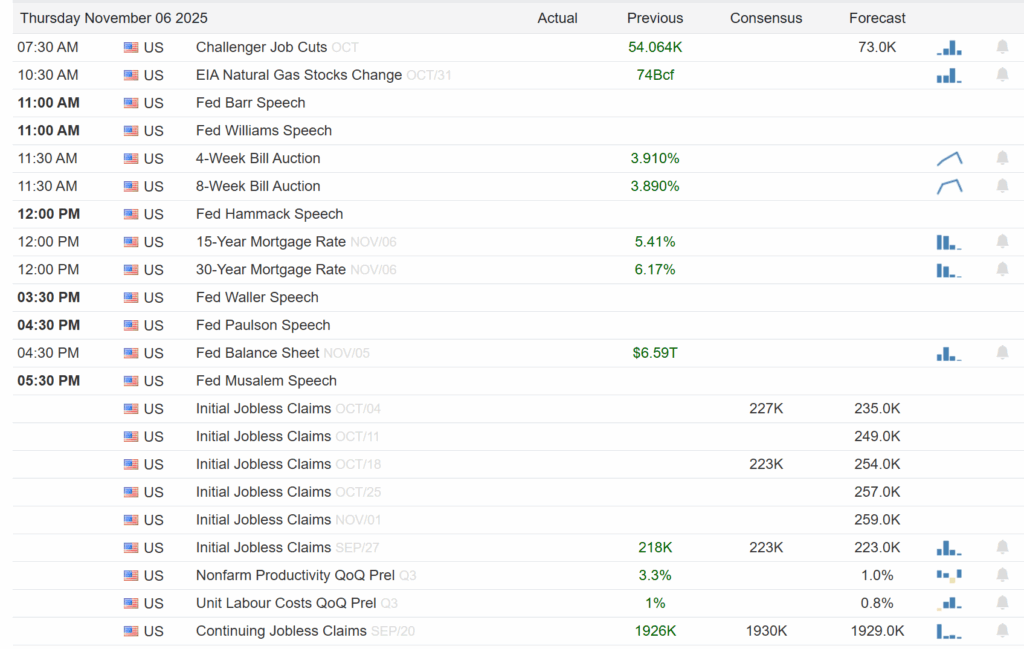Open the Challenger Job Cuts chart icon

(x=949, y=47)
